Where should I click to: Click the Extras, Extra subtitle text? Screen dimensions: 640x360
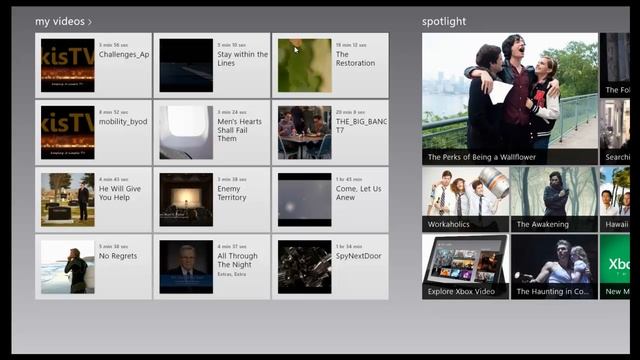(x=231, y=274)
